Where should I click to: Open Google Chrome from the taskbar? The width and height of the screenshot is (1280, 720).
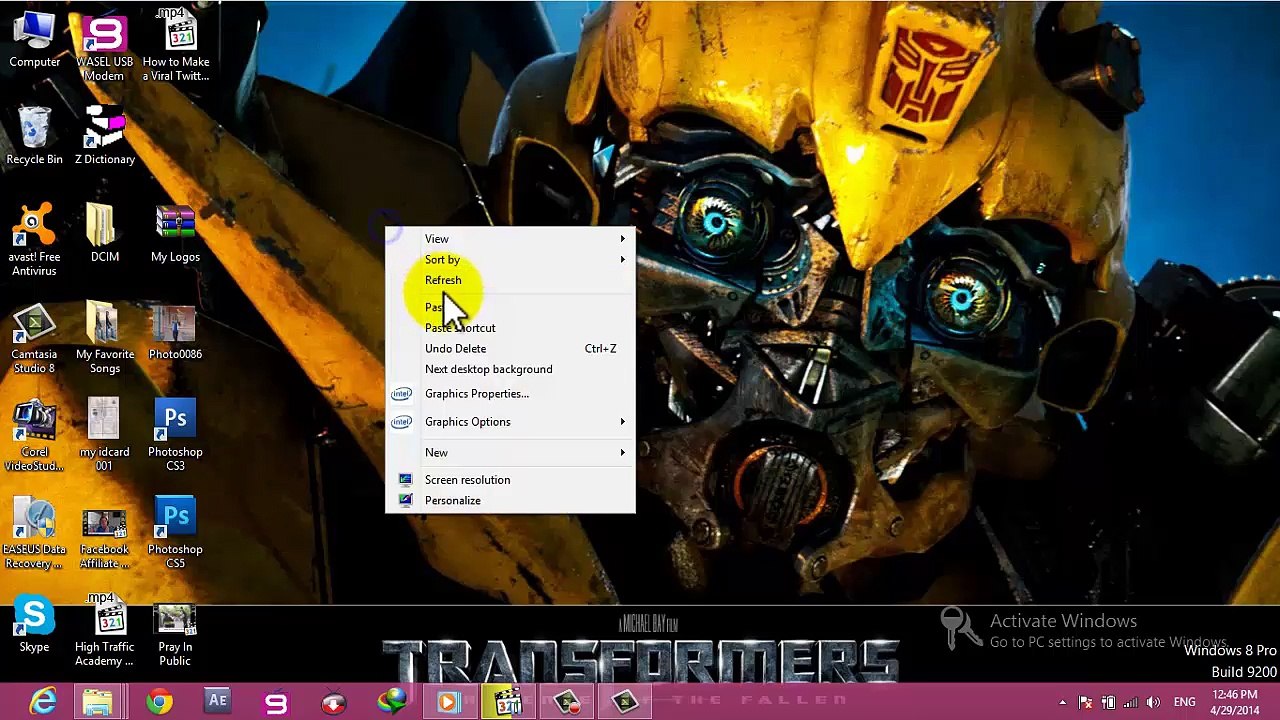tap(159, 702)
